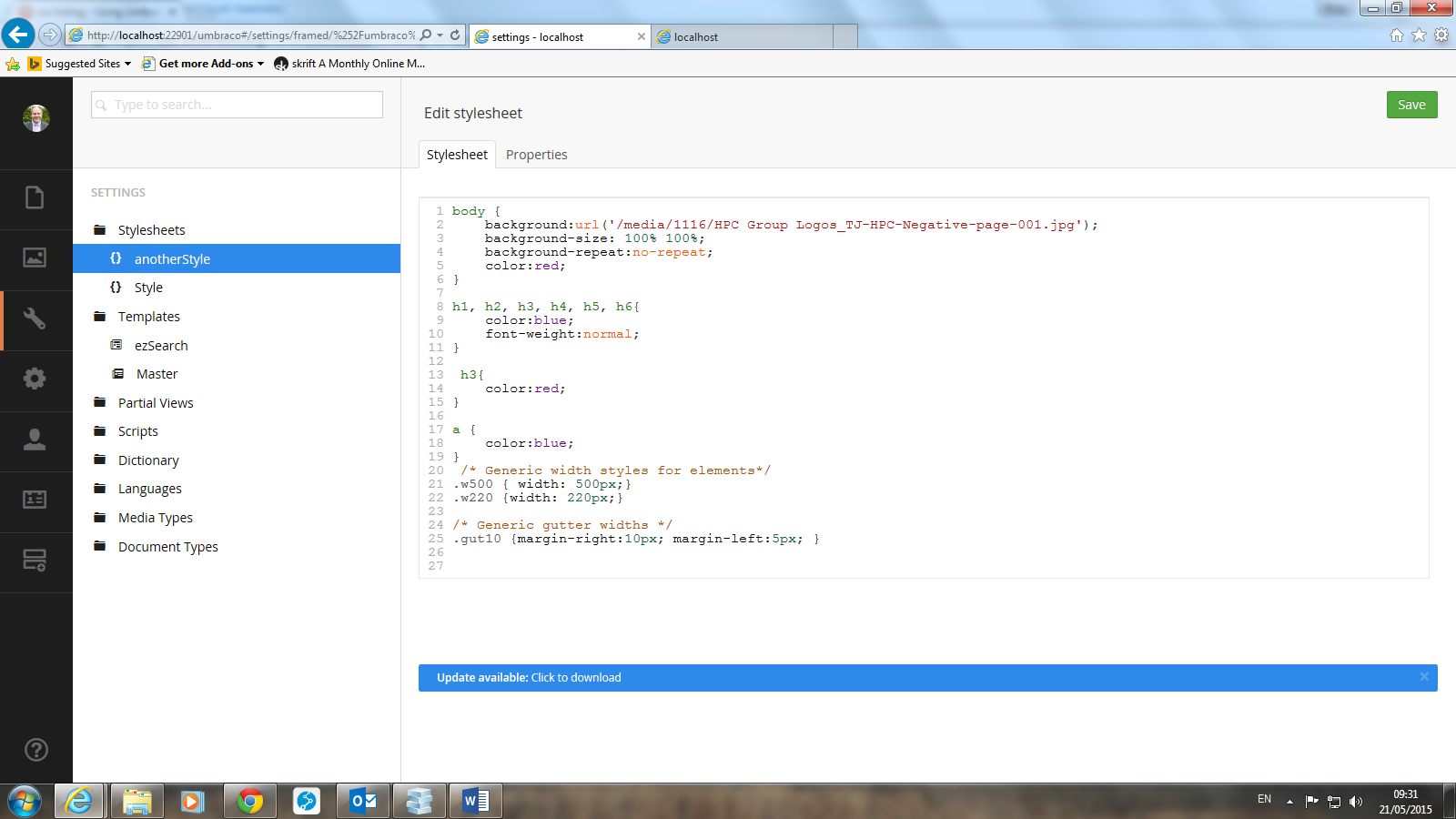Open browser home icon

click(x=1397, y=35)
